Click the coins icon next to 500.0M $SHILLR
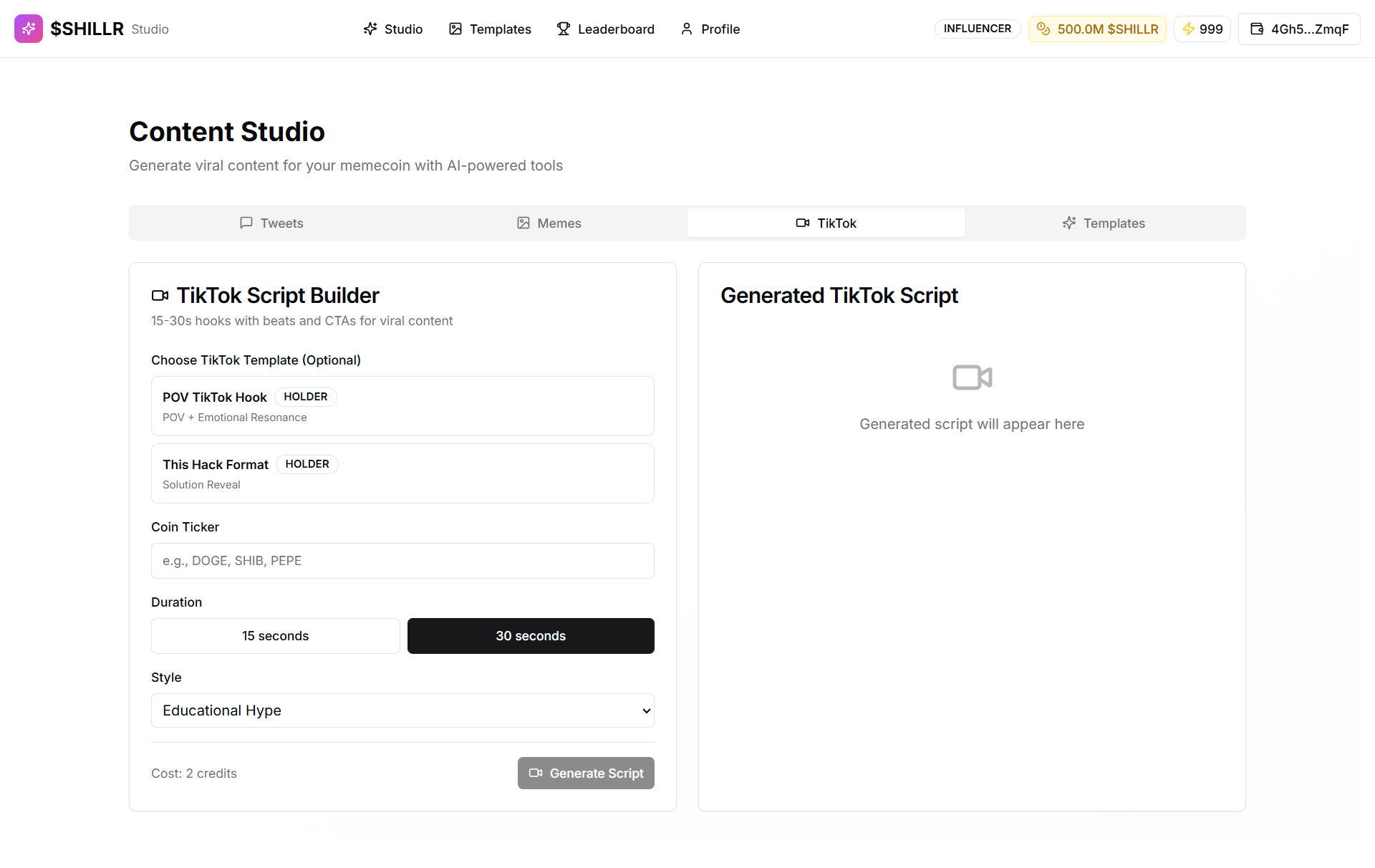 pos(1043,29)
